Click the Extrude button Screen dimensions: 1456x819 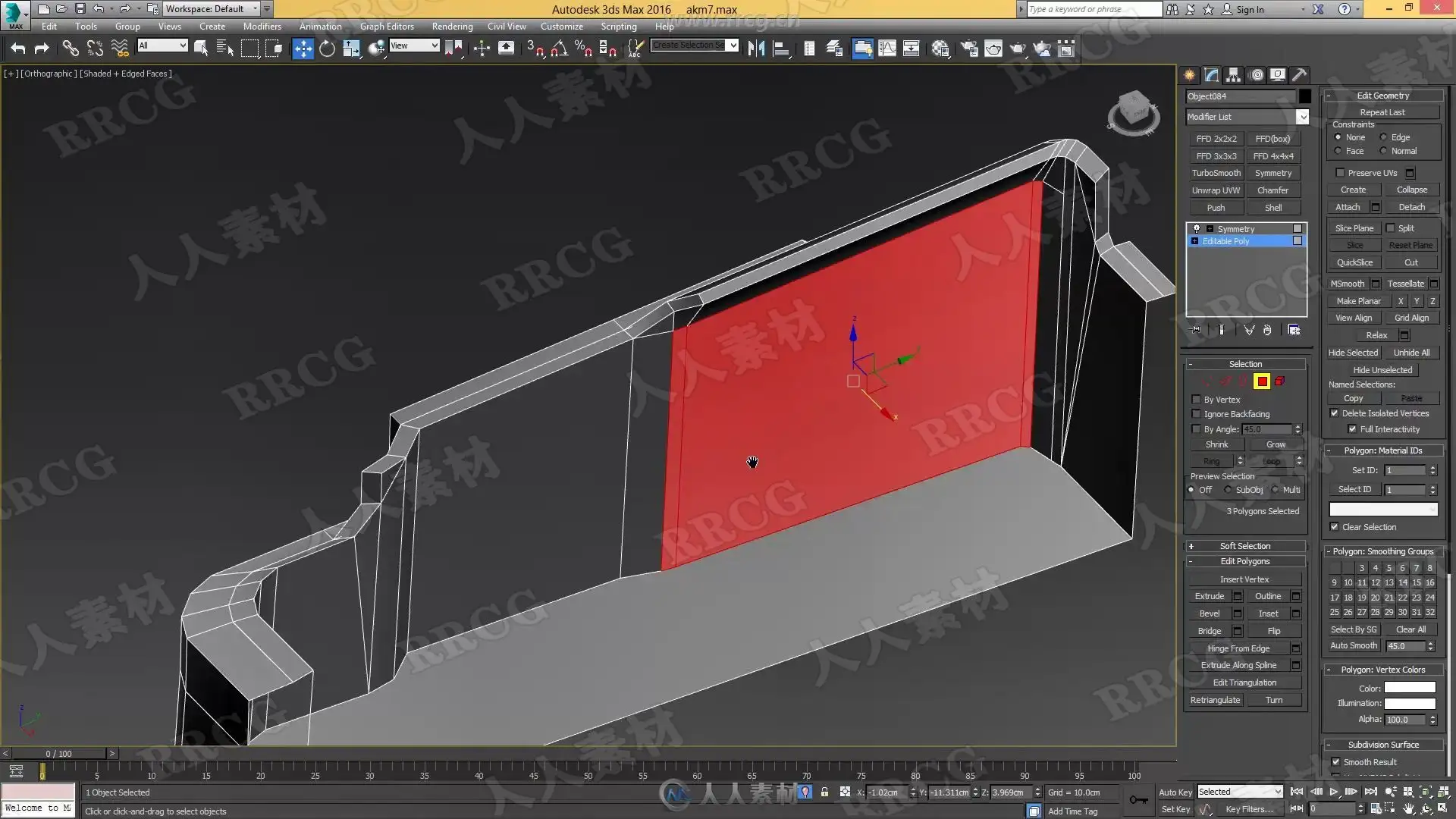(x=1209, y=596)
